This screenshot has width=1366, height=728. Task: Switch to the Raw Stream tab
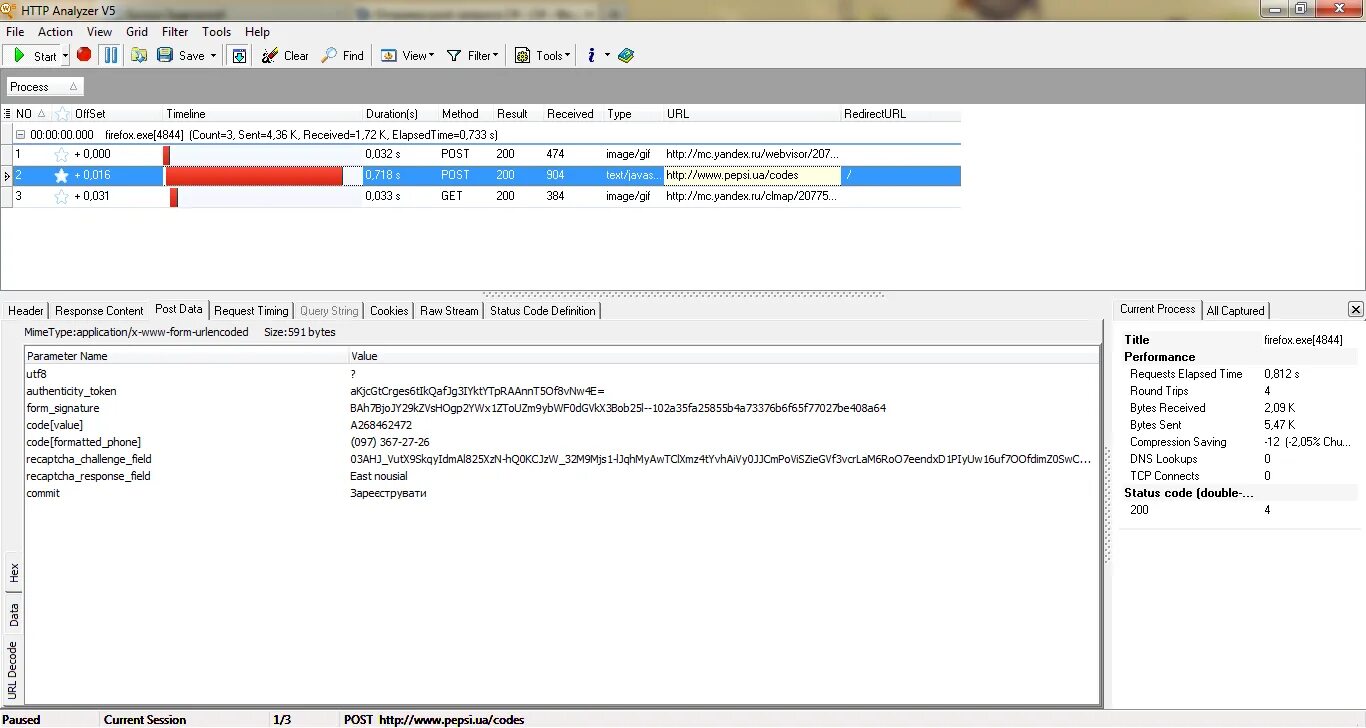tap(449, 311)
